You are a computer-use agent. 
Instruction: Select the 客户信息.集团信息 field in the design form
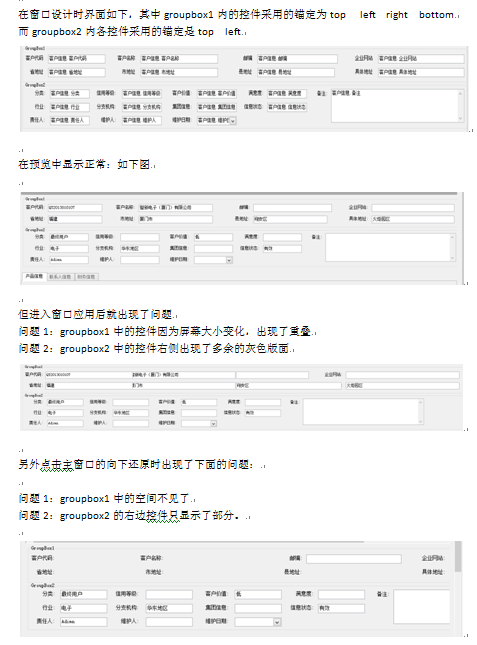(x=217, y=107)
